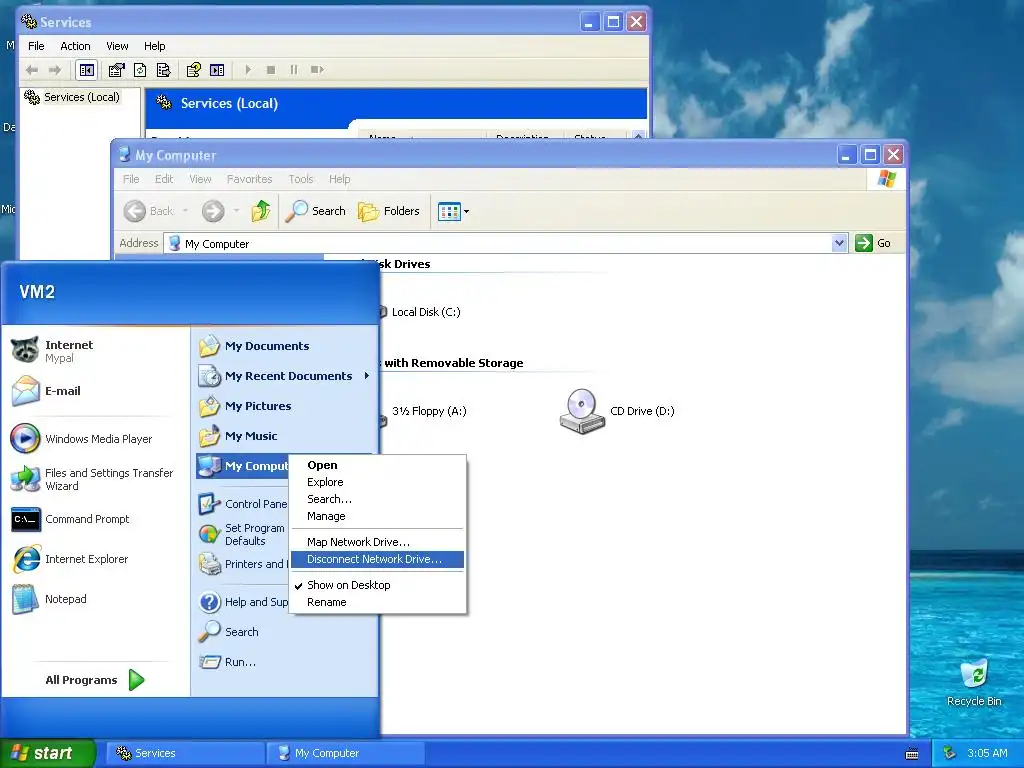Choose Open in the context menu
The image size is (1024, 768).
coord(377,465)
